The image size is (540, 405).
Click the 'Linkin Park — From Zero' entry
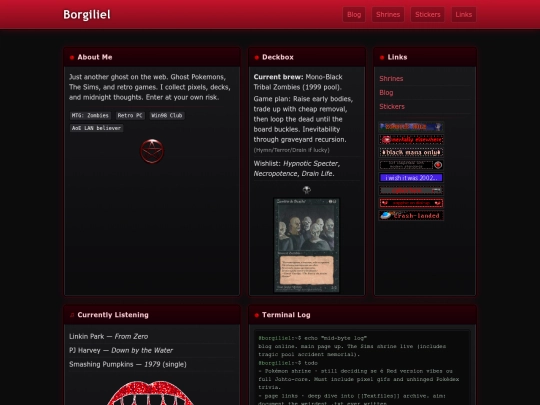[108, 336]
